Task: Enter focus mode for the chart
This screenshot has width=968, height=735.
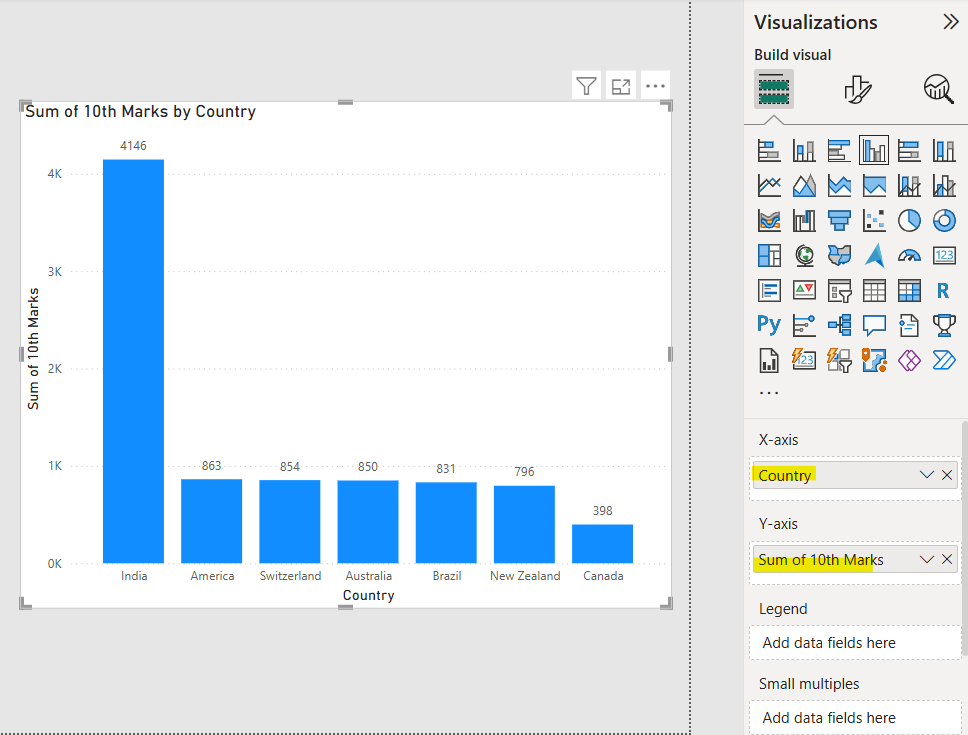Action: [x=621, y=86]
